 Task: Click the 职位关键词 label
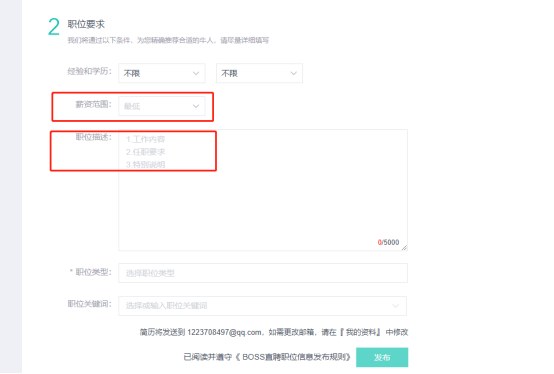pos(89,304)
